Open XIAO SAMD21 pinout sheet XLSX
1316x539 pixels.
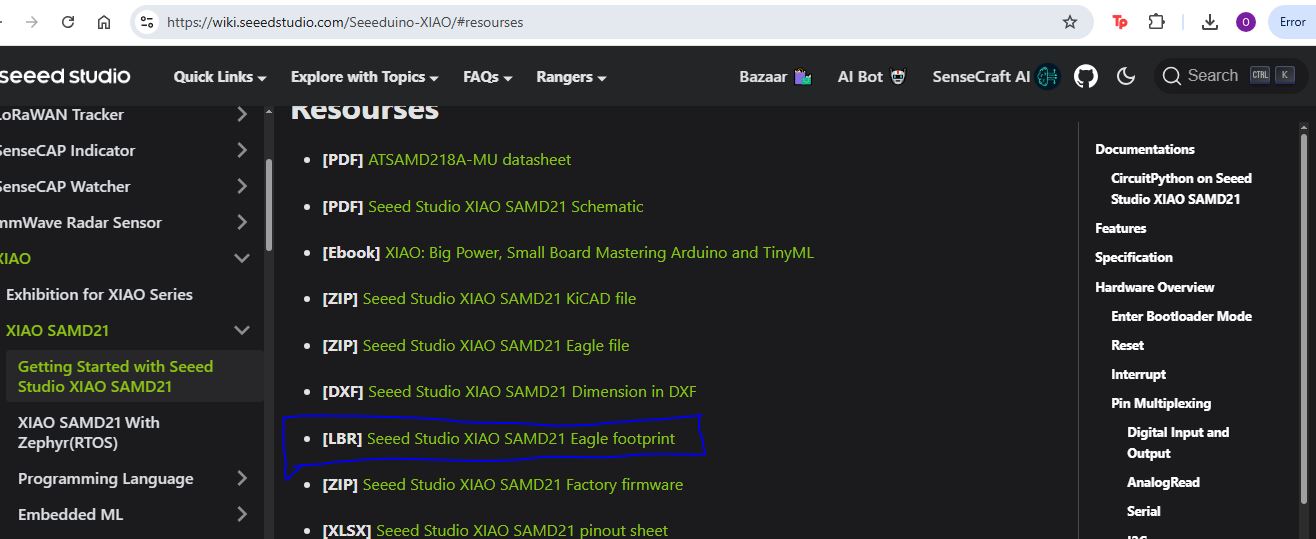point(522,530)
